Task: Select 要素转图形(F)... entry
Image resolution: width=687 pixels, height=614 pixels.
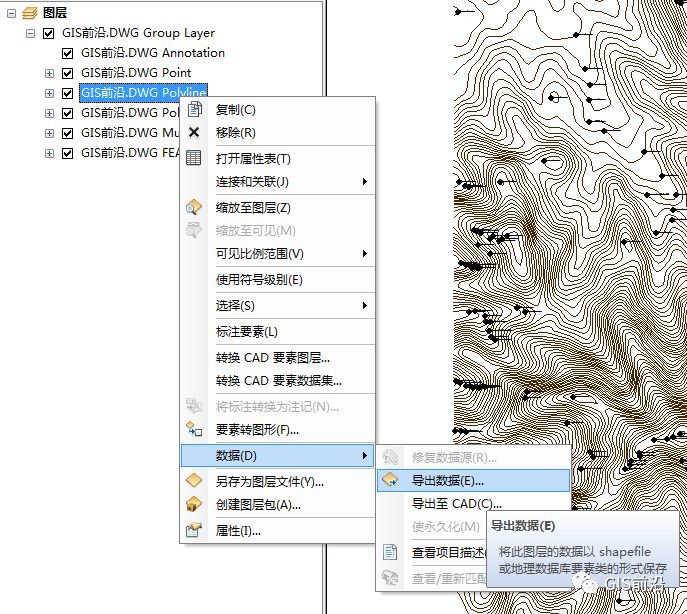Action: [x=278, y=430]
